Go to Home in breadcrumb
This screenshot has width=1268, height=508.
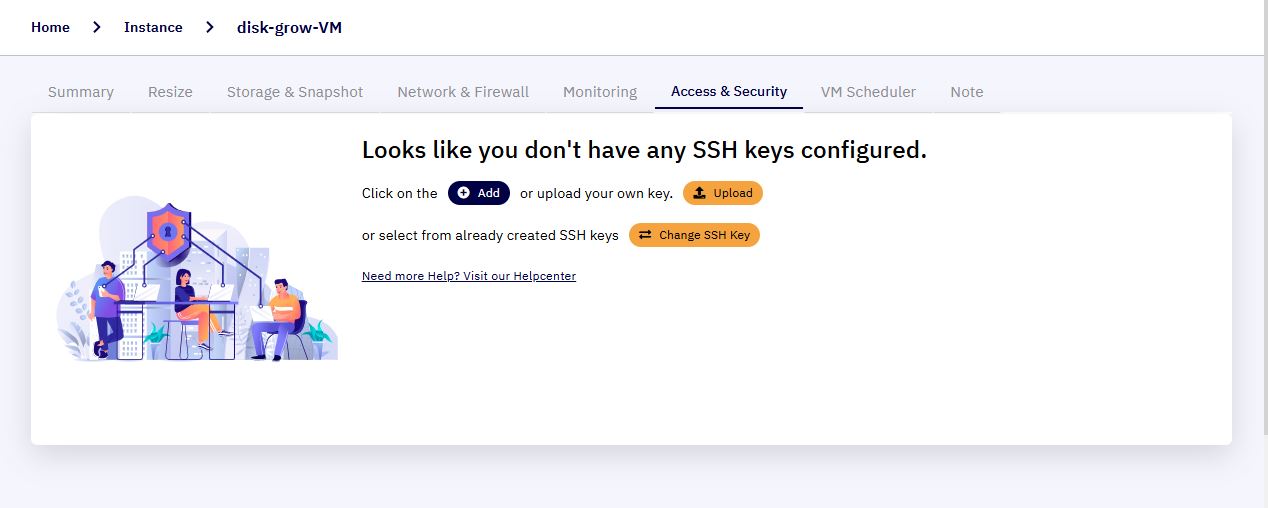tap(50, 27)
